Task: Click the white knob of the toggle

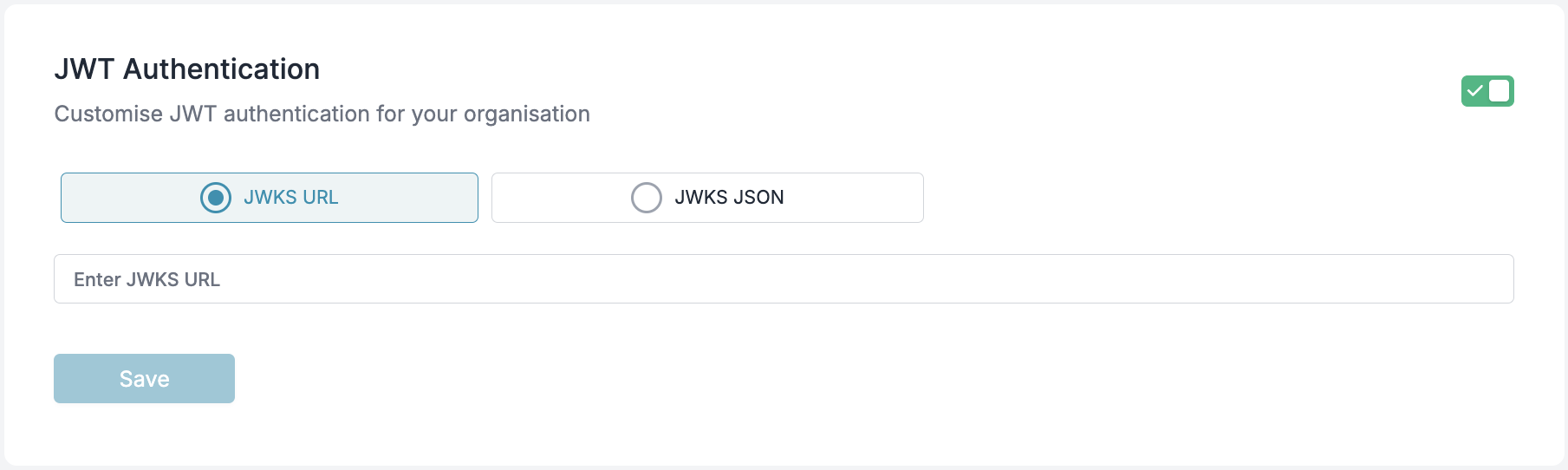Action: tap(1500, 91)
